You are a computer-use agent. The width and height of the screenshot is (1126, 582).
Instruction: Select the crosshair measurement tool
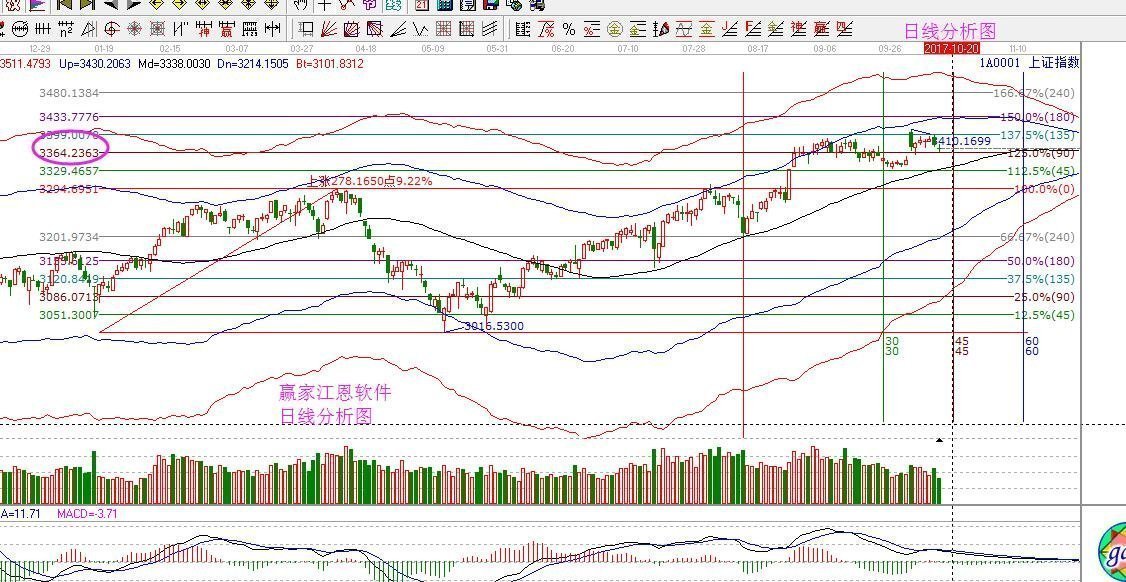coord(324,6)
